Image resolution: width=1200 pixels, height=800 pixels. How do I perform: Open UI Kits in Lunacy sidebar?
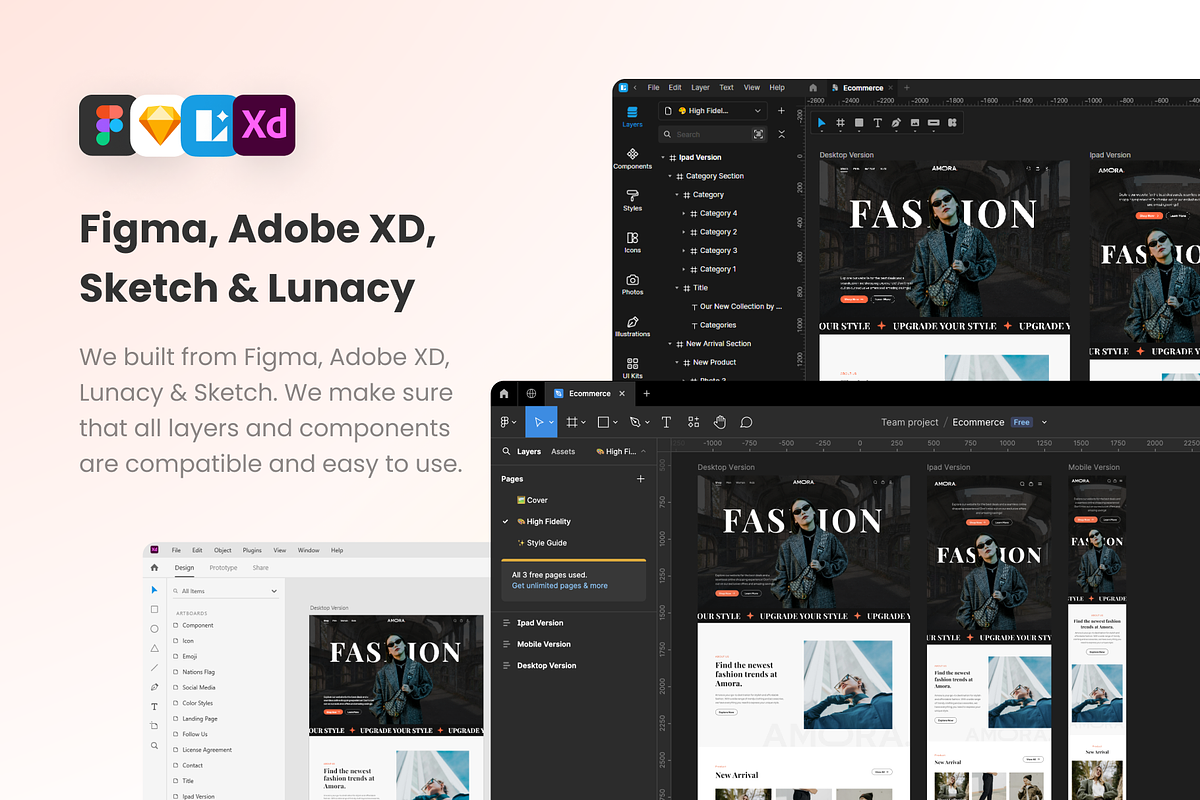632,367
